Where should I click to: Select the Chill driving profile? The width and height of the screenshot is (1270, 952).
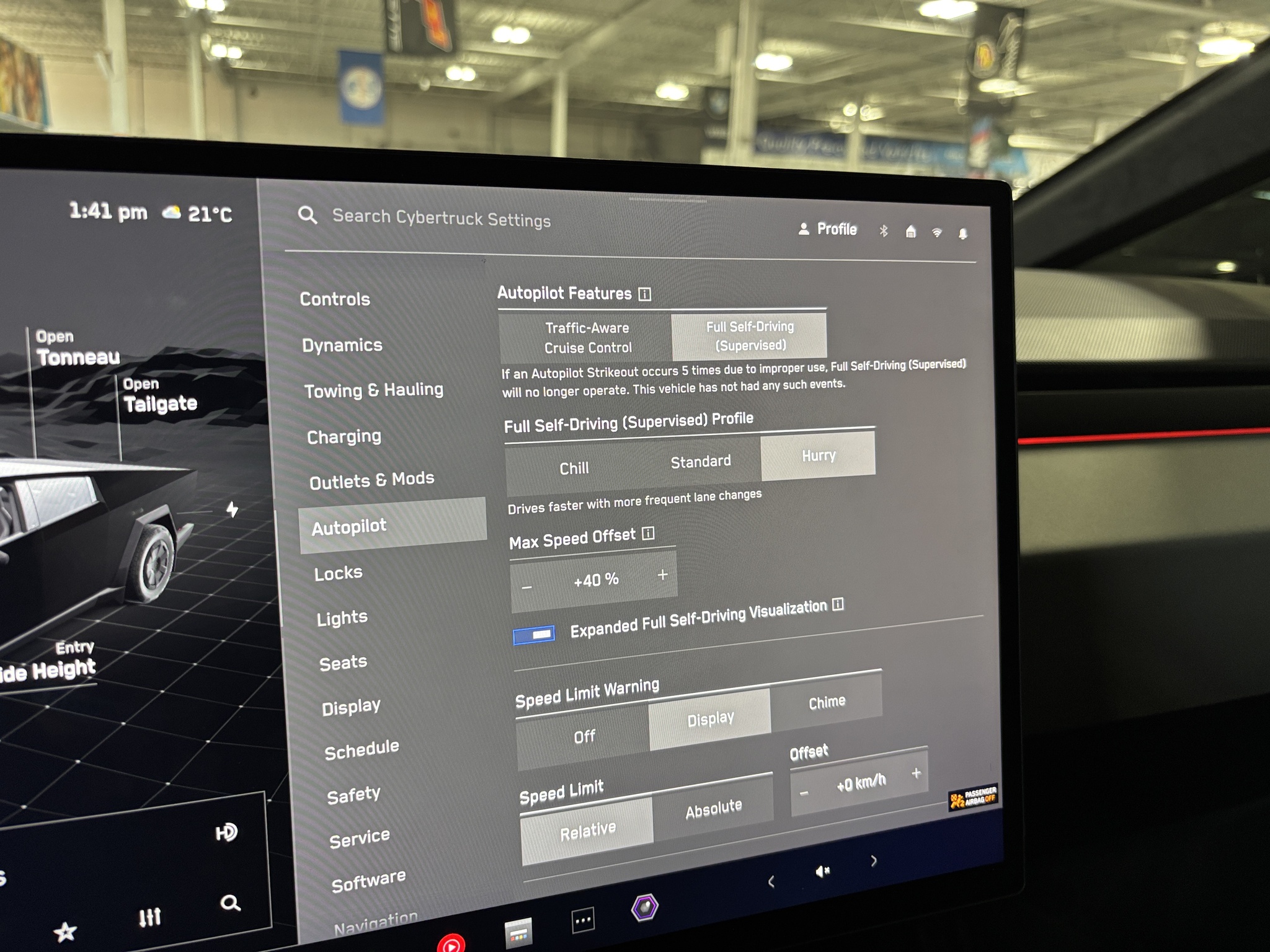(x=574, y=469)
